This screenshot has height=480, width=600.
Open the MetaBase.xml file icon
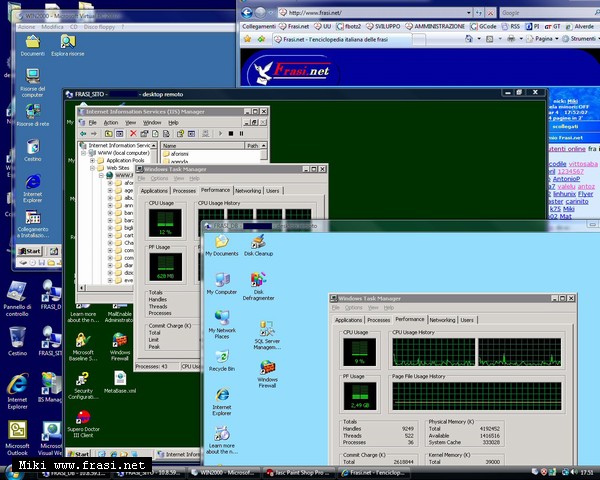point(120,380)
